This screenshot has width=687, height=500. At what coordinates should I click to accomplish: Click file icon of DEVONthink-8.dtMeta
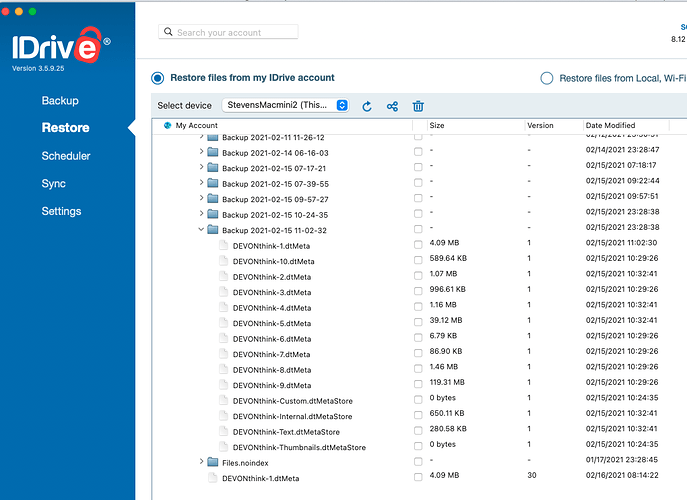coord(223,369)
